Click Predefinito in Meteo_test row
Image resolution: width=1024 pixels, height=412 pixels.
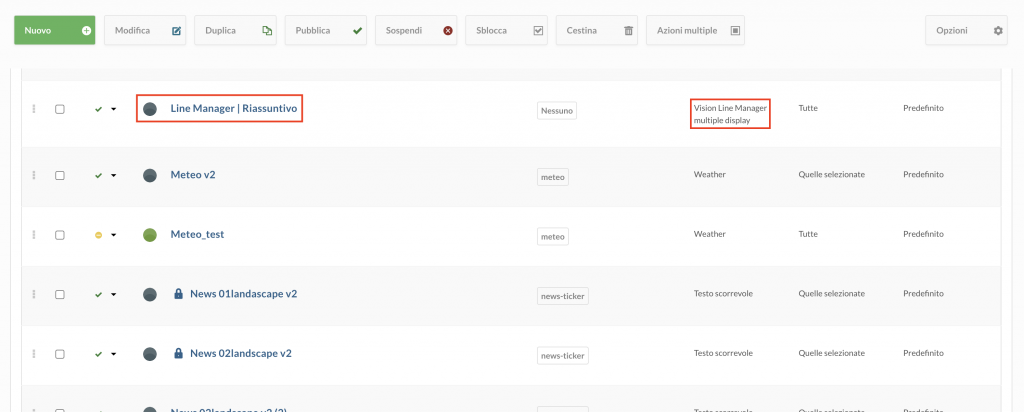[923, 234]
